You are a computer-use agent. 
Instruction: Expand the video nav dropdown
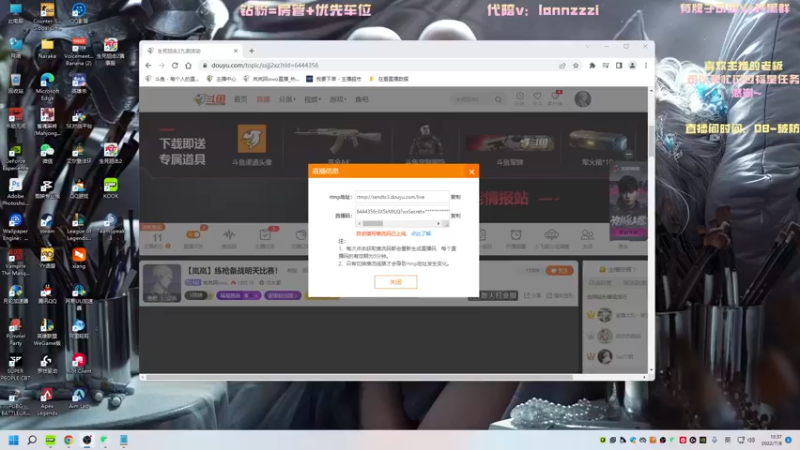coord(312,99)
